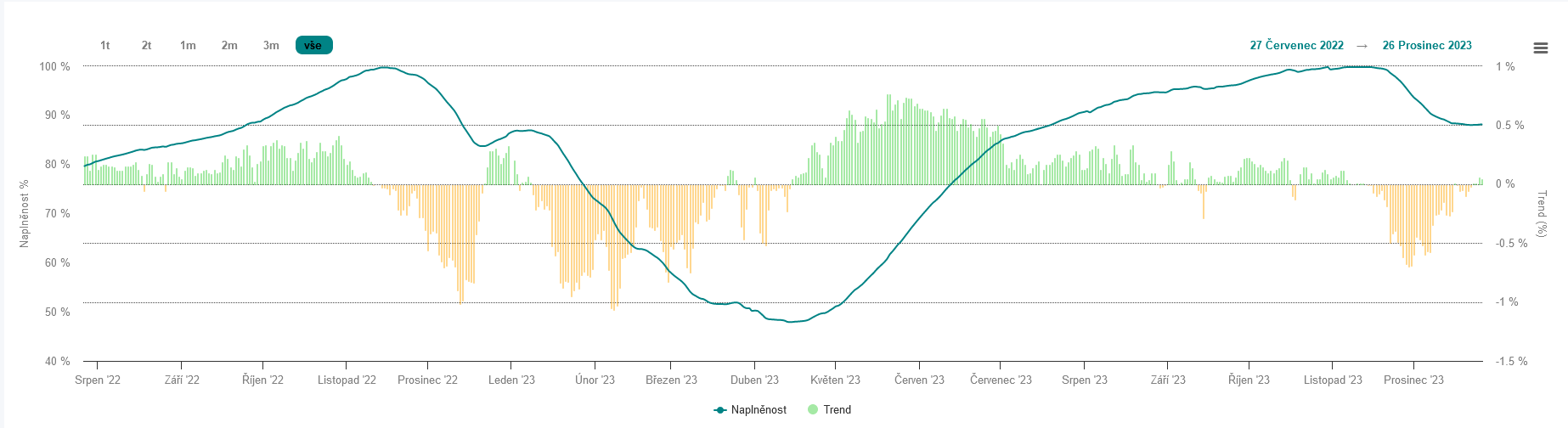Open the end date 26 Prosinec 2023
The image size is (1568, 428).
1427,46
